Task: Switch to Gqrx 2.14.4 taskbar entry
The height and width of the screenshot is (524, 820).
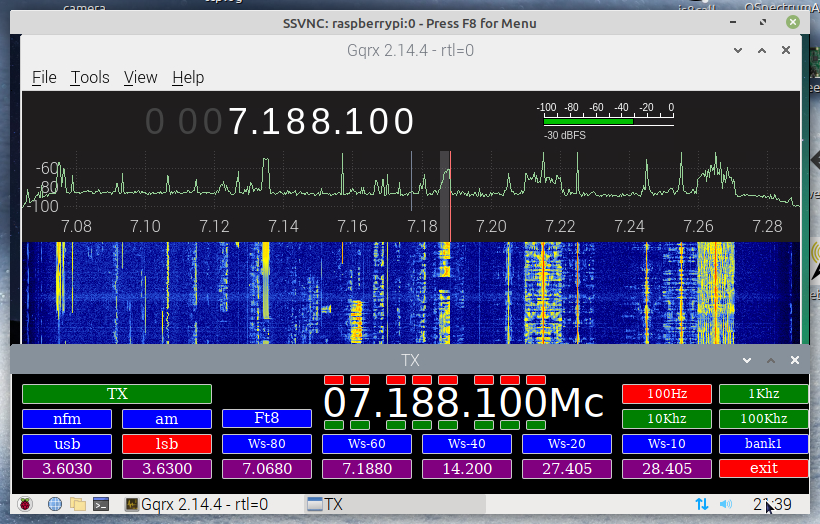Action: coord(197,504)
